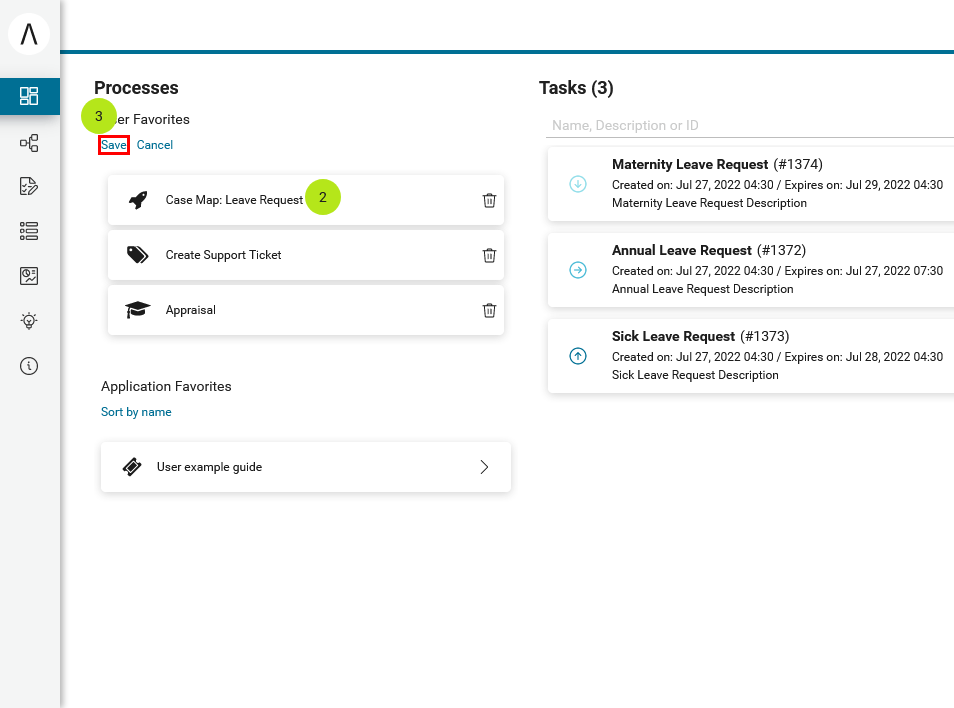Open the Statistics sidebar icon
Viewport: 954px width, 708px height.
[x=29, y=276]
